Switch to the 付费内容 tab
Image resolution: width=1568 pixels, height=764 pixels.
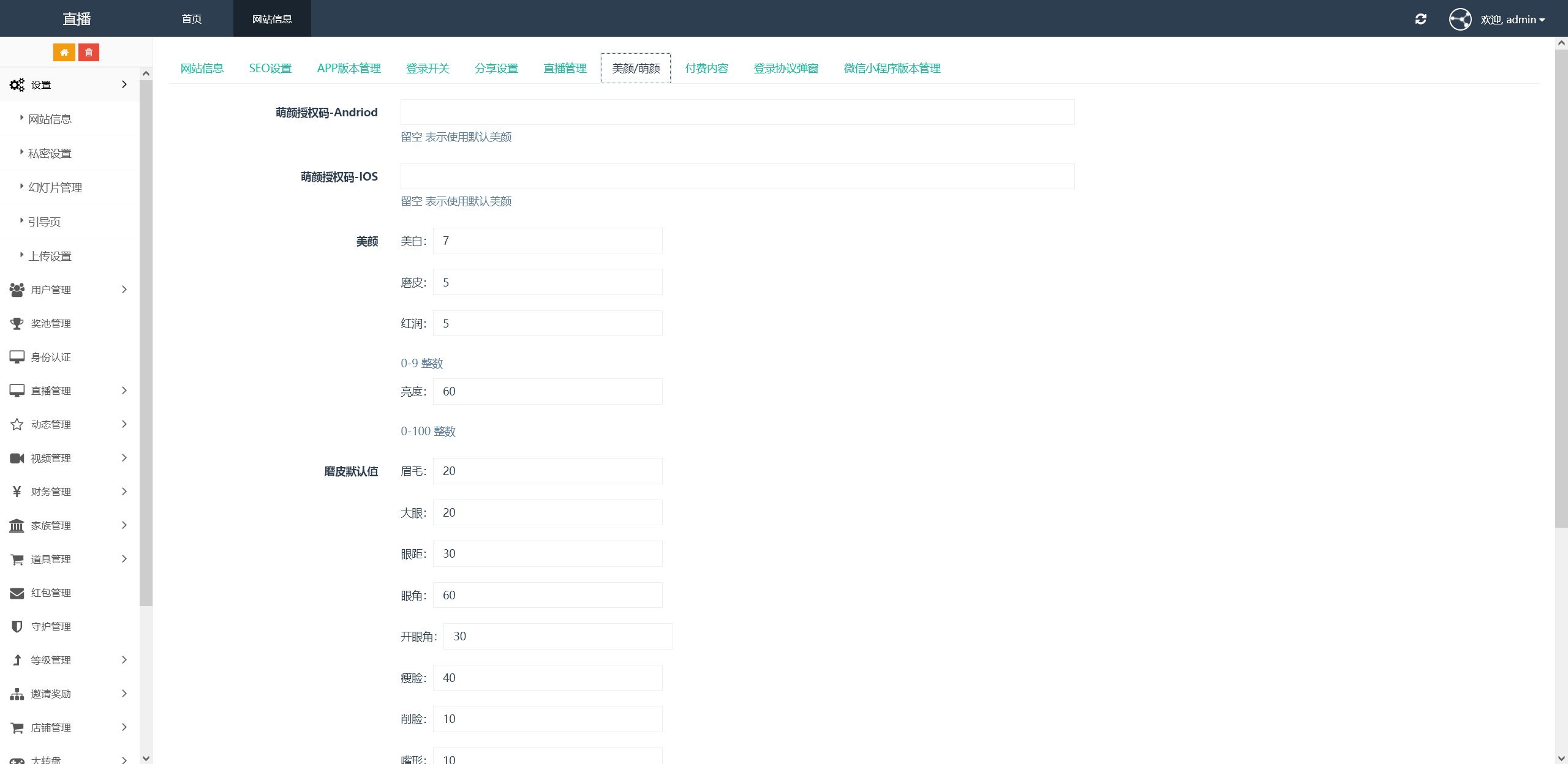pos(706,69)
